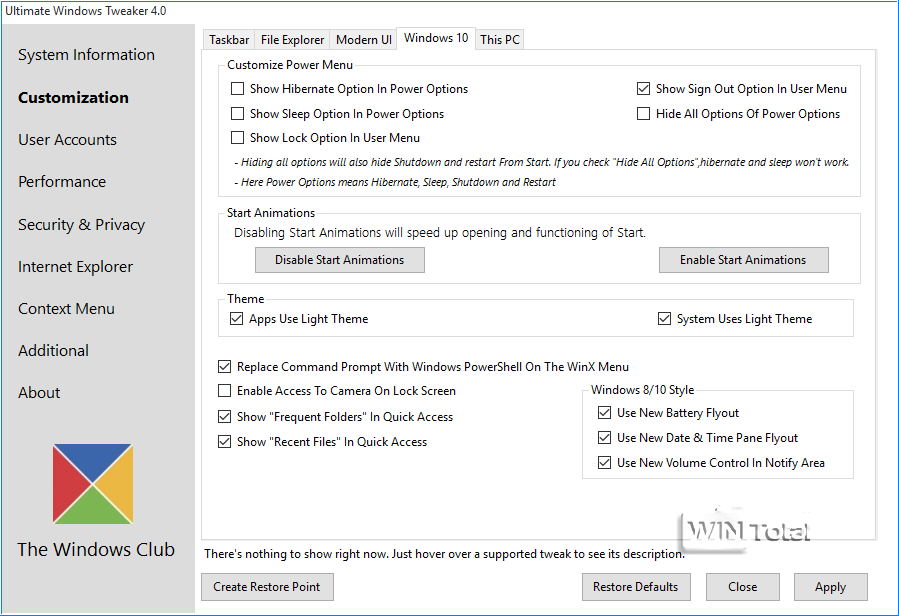899x616 pixels.
Task: Open the Modern UI tab
Action: [x=363, y=40]
